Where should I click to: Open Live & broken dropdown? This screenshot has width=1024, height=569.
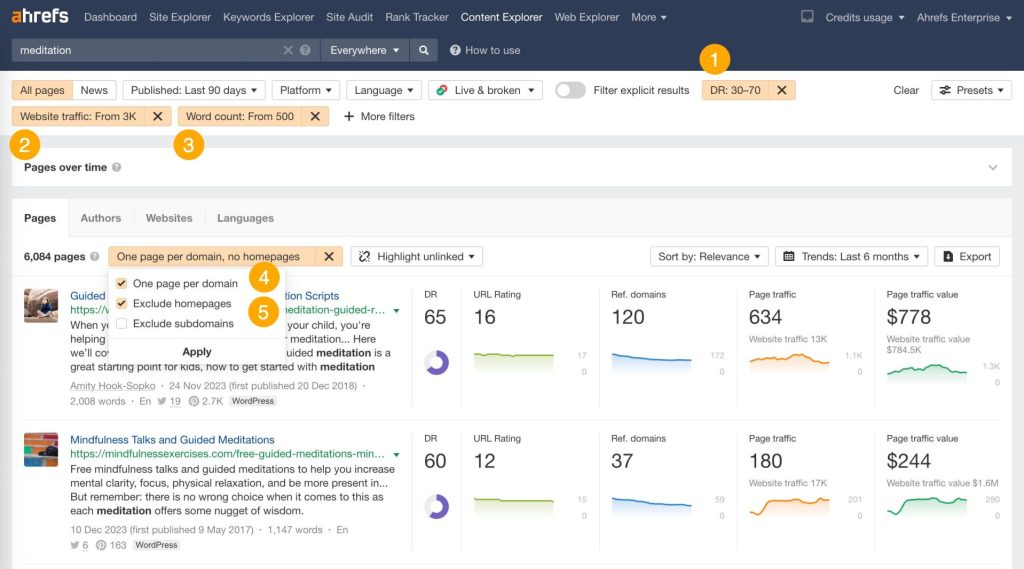(485, 90)
